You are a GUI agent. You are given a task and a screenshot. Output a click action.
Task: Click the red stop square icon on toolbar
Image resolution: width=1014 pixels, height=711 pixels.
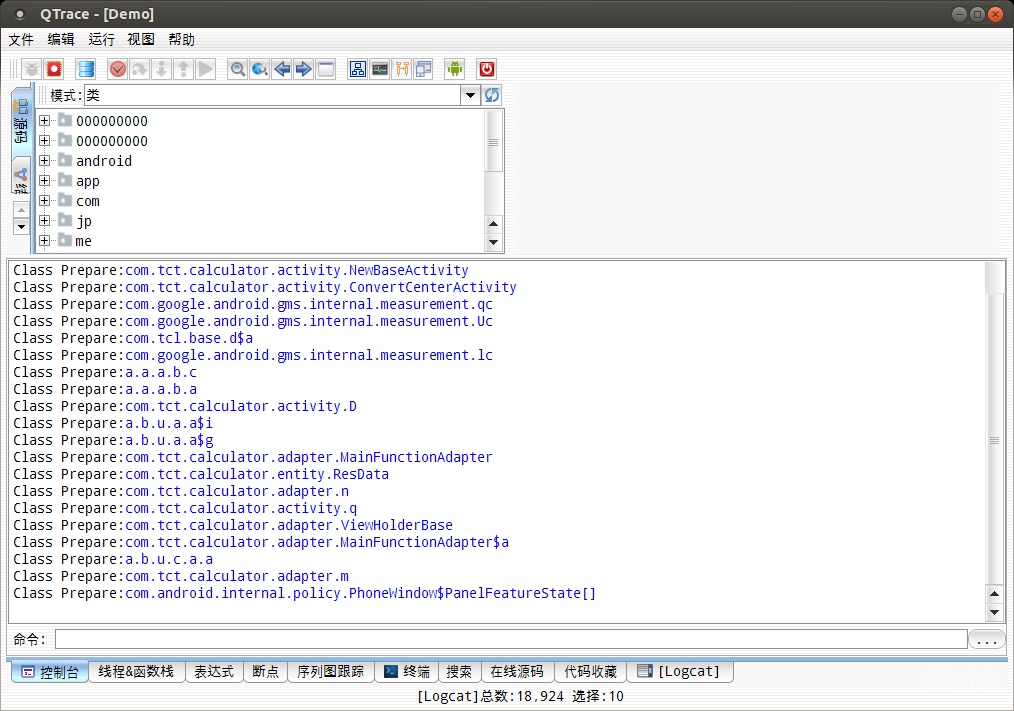click(x=55, y=68)
